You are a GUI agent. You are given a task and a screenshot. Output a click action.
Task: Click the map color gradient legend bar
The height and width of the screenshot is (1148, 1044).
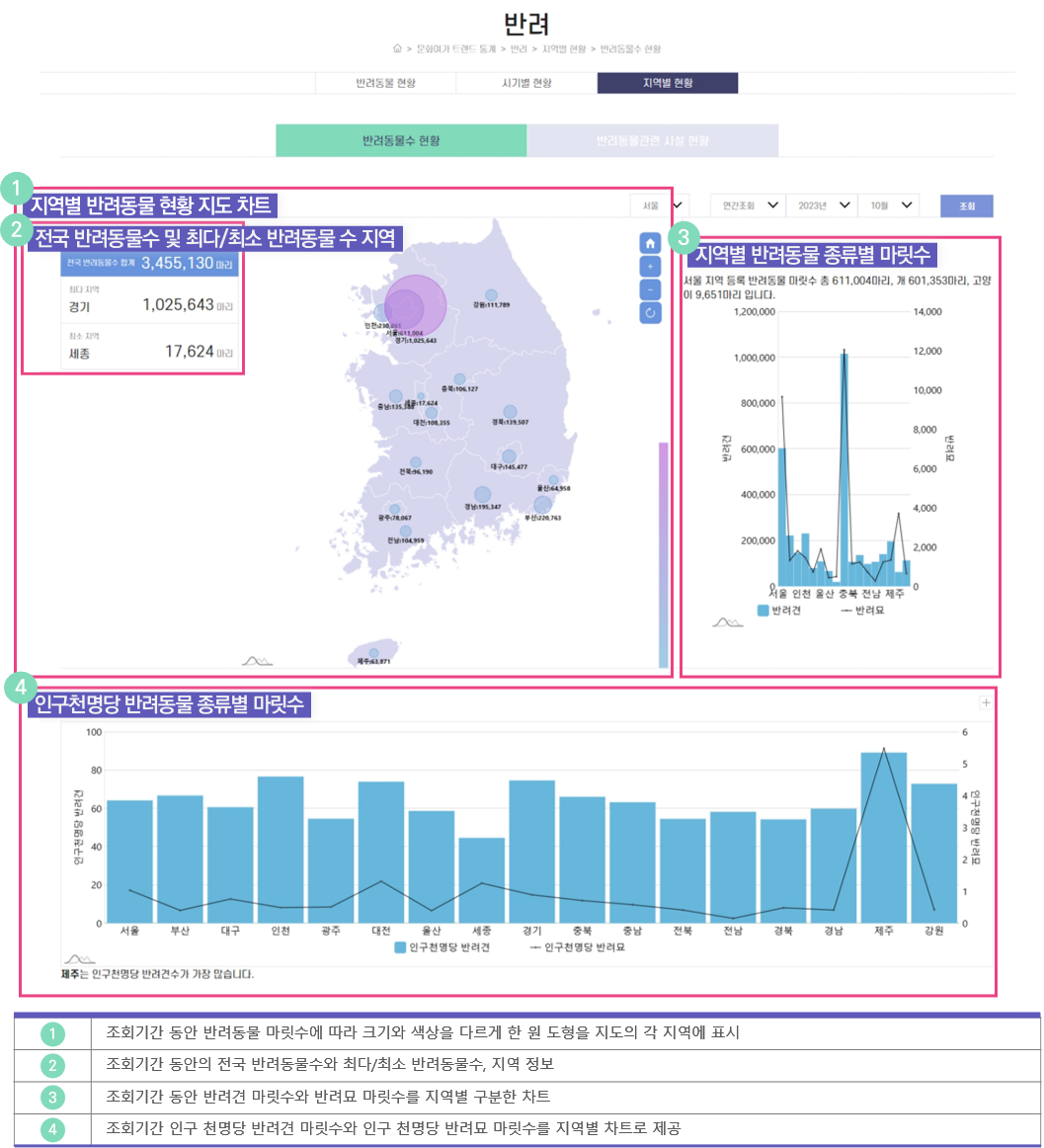coord(663,554)
